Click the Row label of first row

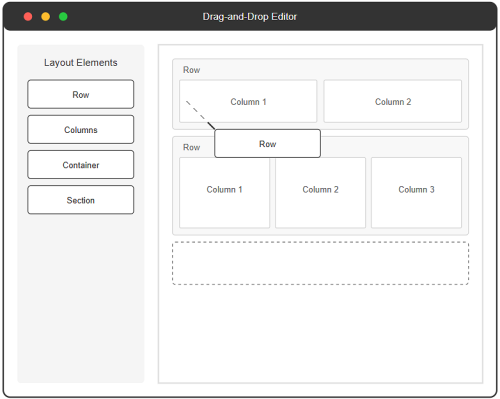191,70
